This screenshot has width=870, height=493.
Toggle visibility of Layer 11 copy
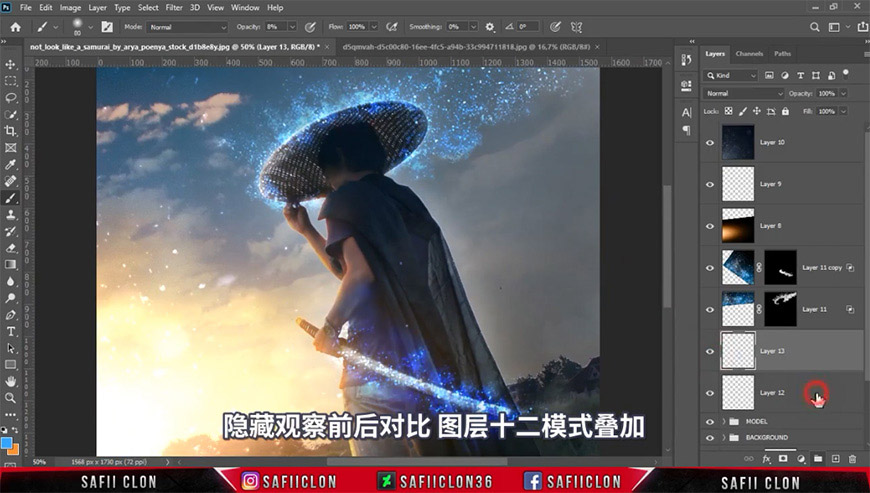tap(710, 268)
